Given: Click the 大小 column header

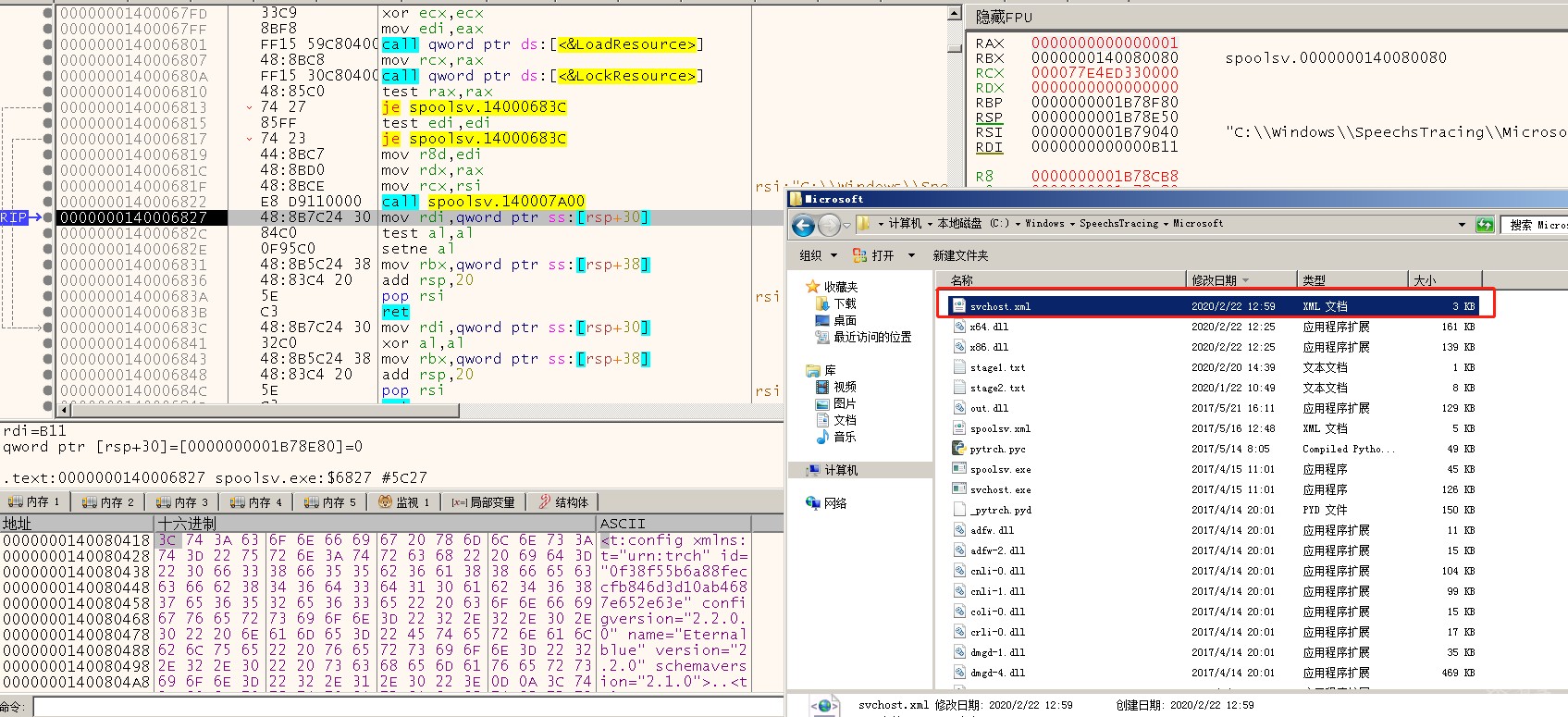Looking at the screenshot, I should pyautogui.click(x=1445, y=280).
